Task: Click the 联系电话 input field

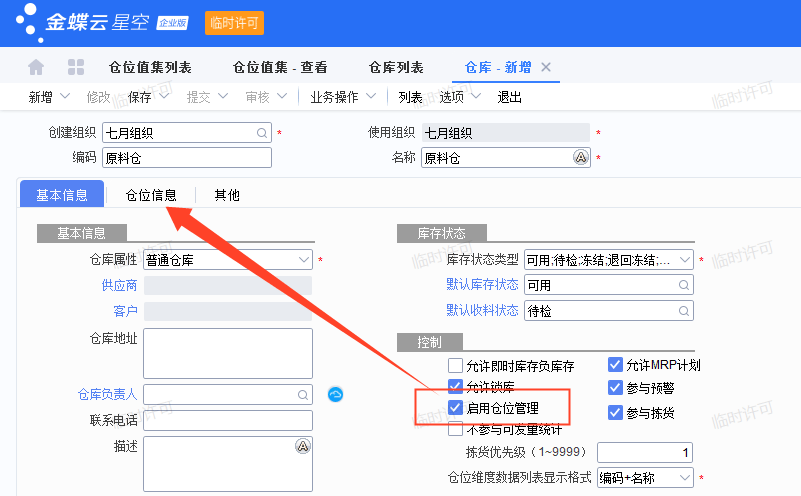Action: coord(228,420)
